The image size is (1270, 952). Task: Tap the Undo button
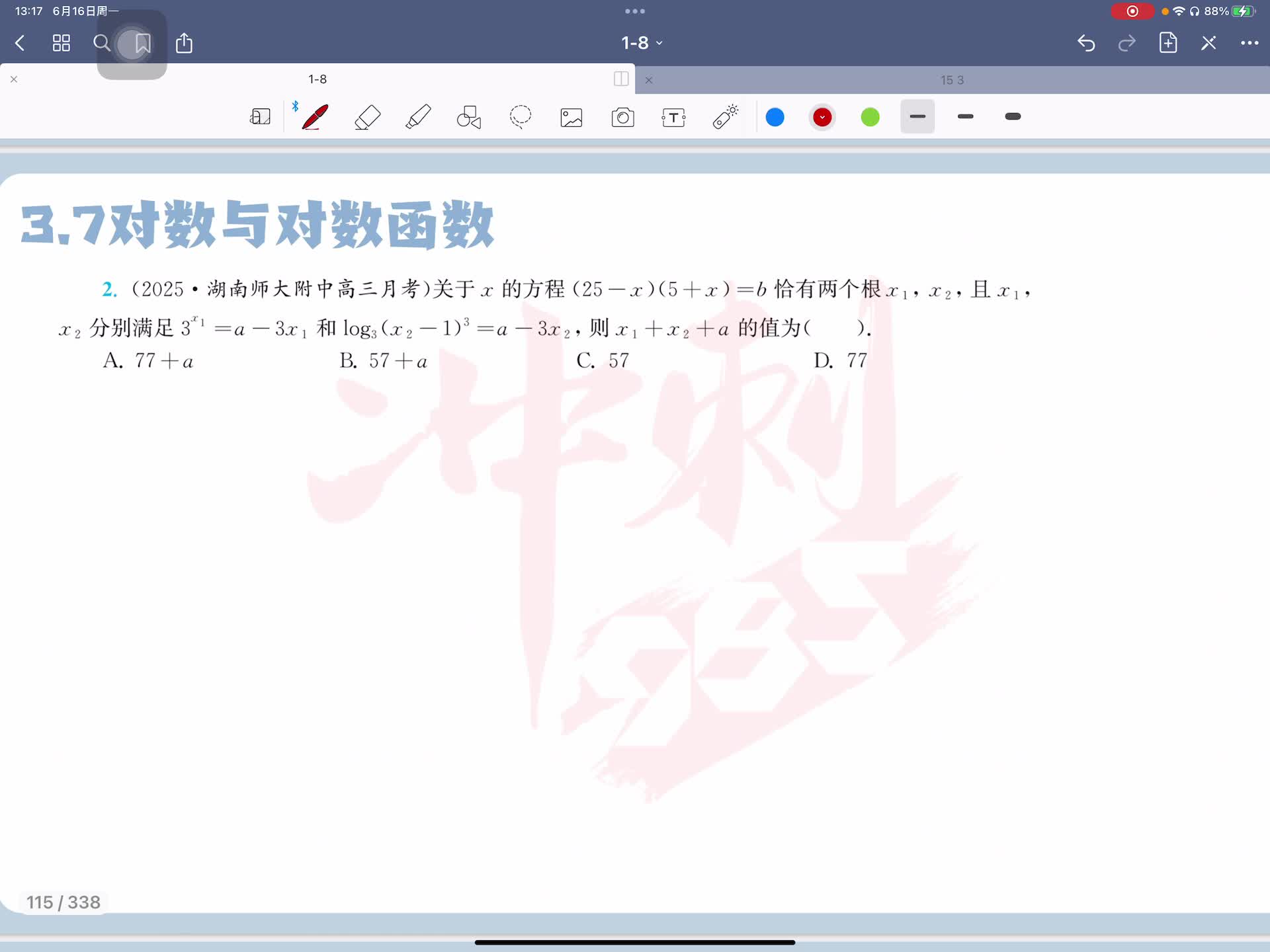point(1086,43)
